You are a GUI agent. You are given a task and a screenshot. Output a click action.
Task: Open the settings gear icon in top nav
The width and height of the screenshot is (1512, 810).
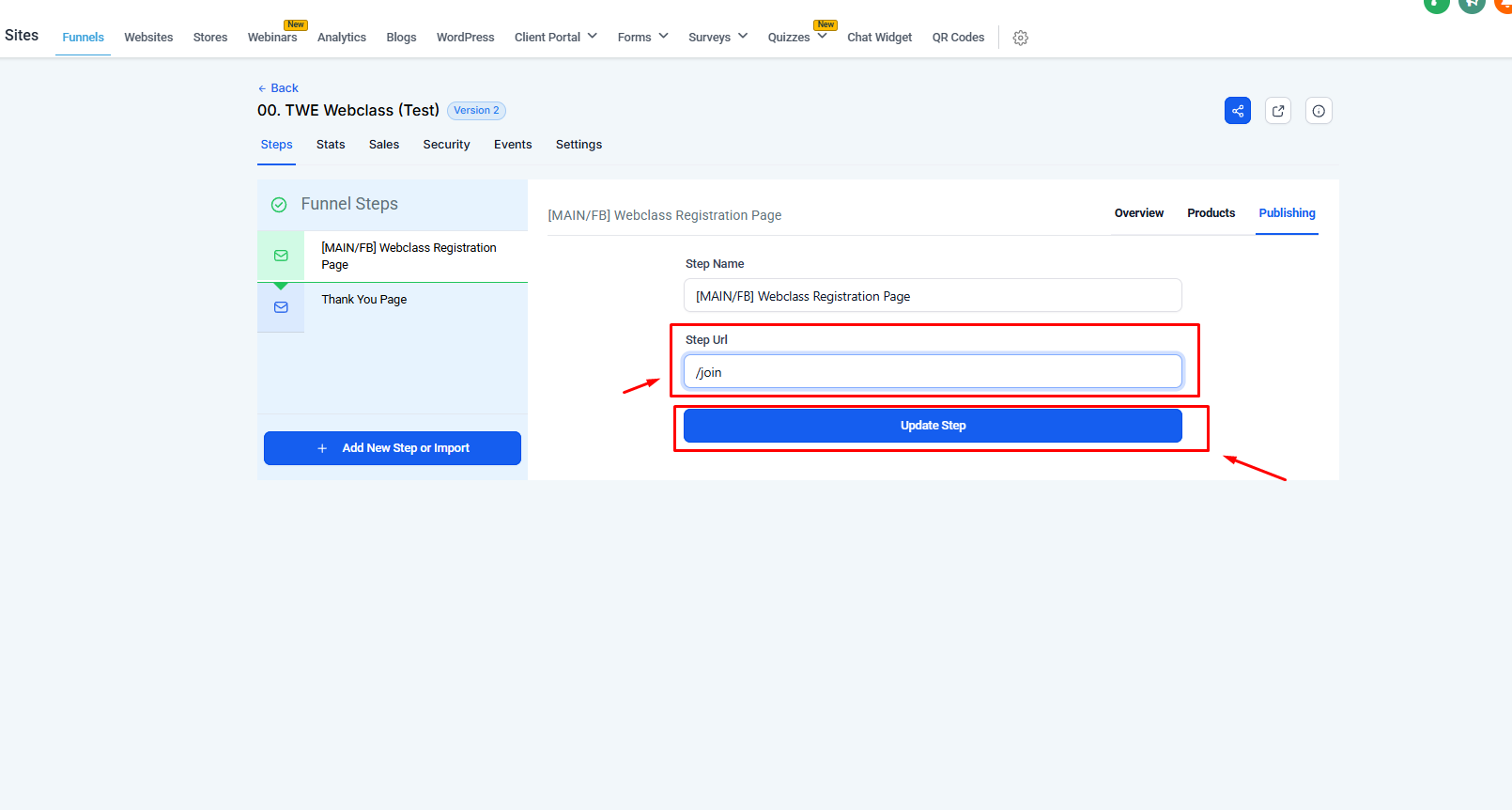coord(1020,38)
